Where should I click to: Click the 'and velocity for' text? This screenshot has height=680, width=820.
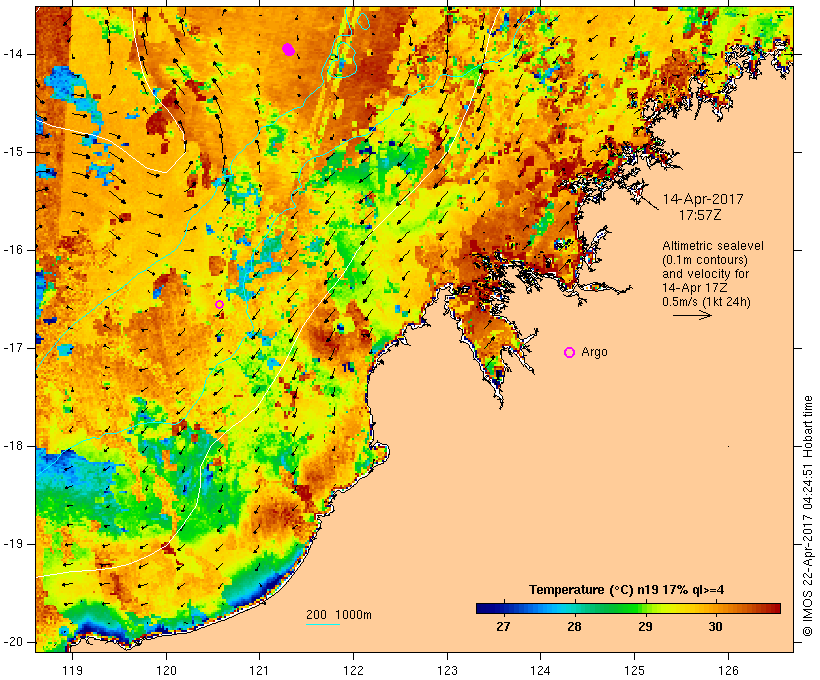coord(705,274)
